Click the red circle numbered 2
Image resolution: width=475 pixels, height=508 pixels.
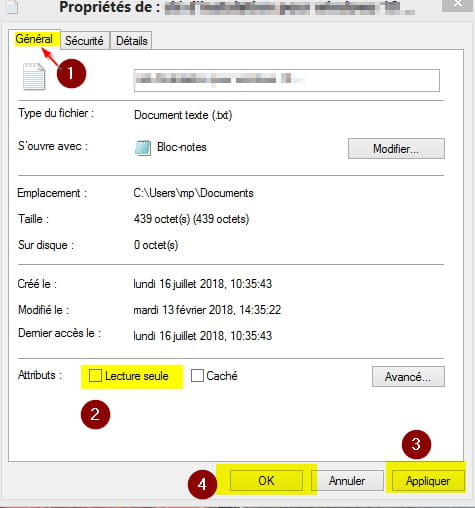tap(95, 414)
